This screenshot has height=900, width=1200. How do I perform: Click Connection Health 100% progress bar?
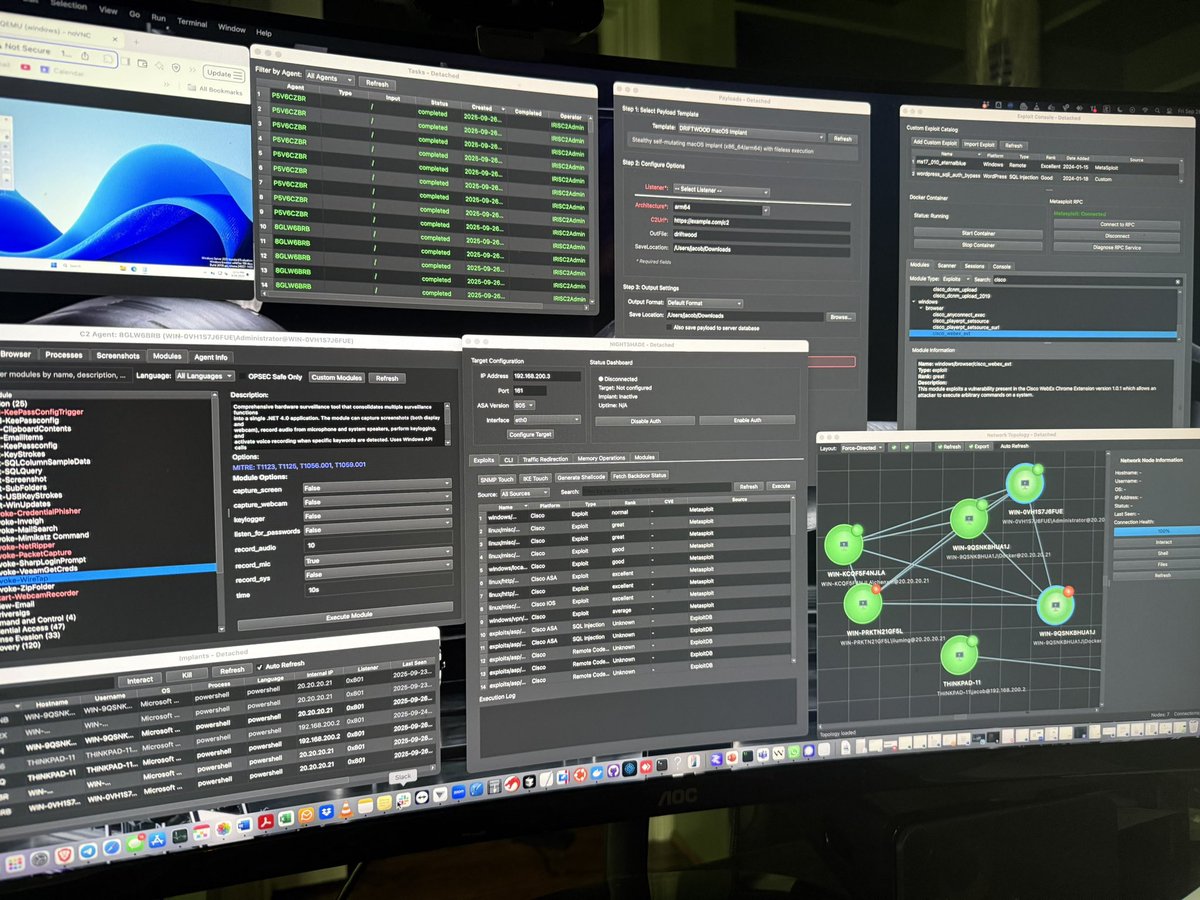click(1156, 531)
